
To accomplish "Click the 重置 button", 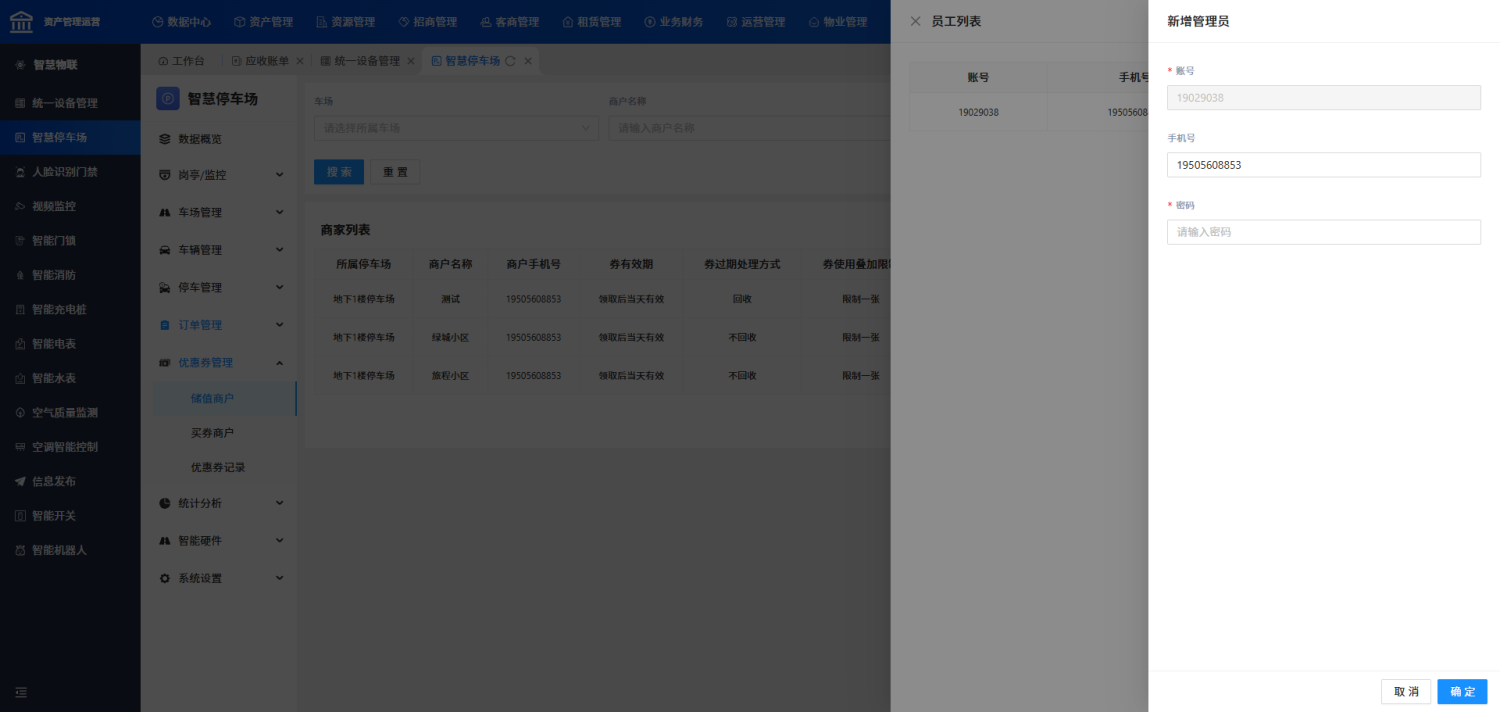I will tap(395, 172).
